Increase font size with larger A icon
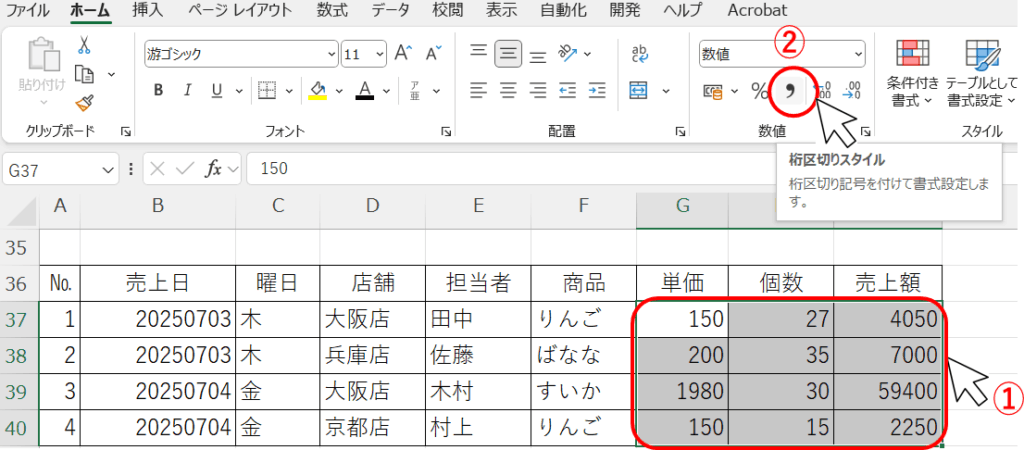Image resolution: width=1024 pixels, height=450 pixels. 403,53
